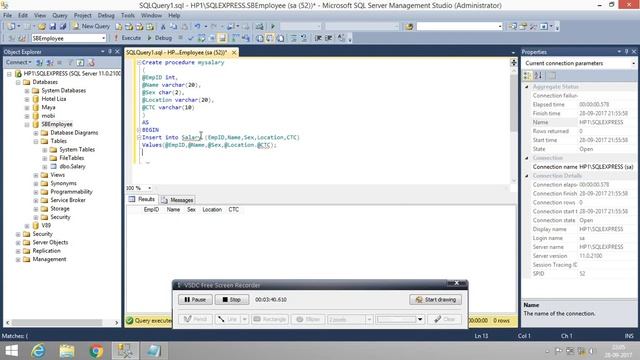
Task: Open the Windows Start button
Action: click(11, 351)
